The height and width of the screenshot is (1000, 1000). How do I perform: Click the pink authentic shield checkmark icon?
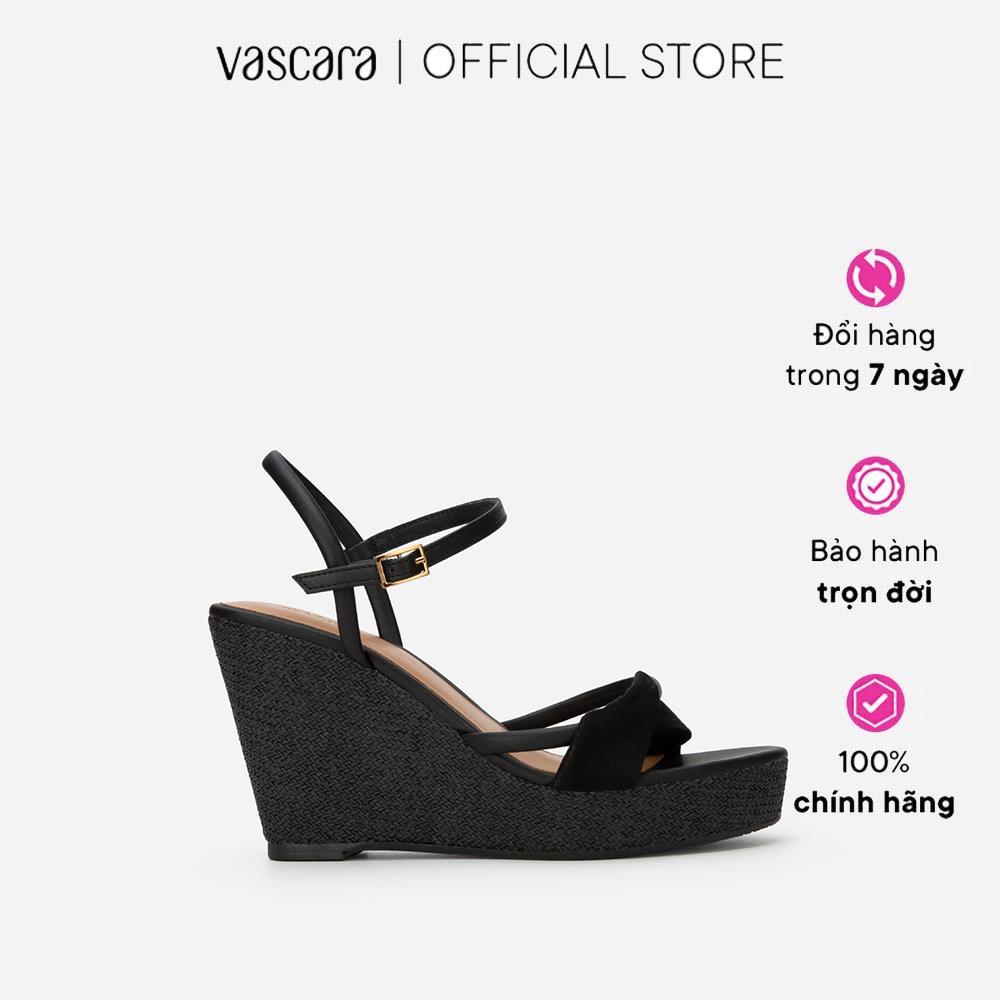coord(875,702)
